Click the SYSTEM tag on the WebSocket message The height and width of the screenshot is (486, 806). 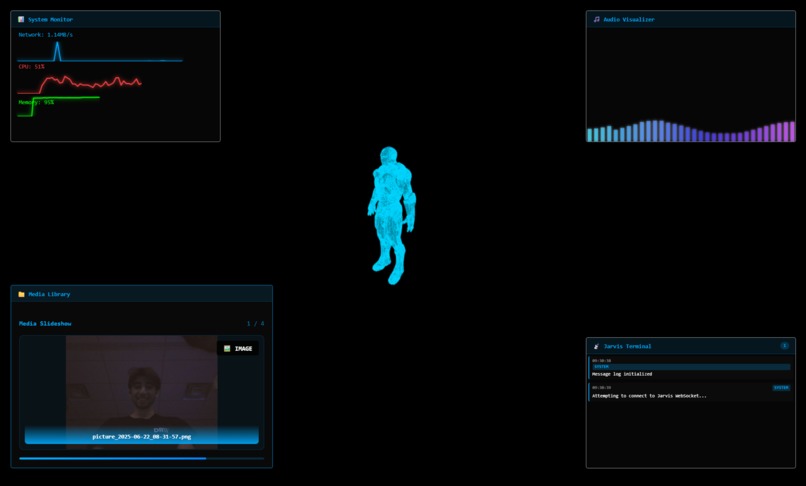(x=781, y=388)
